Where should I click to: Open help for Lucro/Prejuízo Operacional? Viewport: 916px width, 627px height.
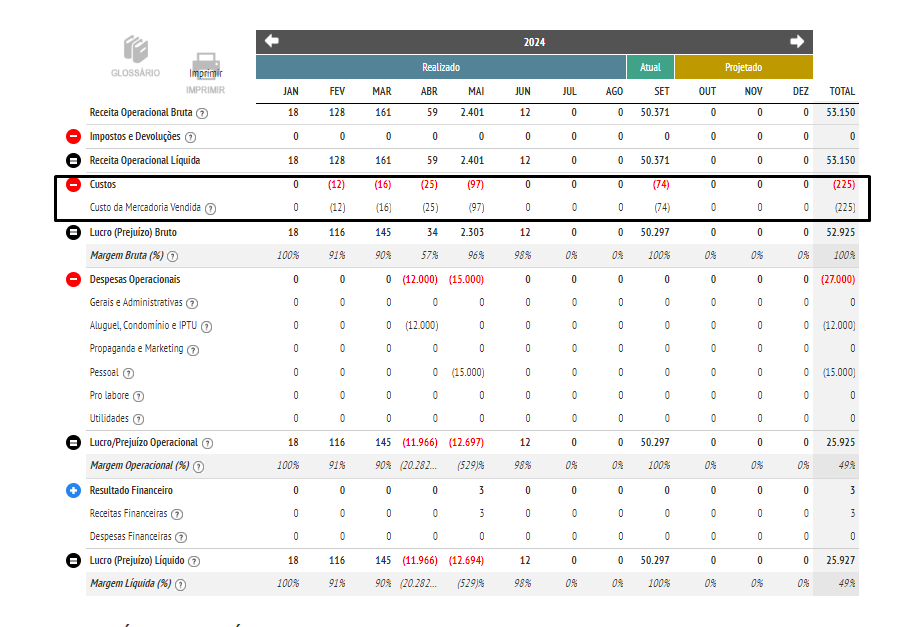point(207,444)
